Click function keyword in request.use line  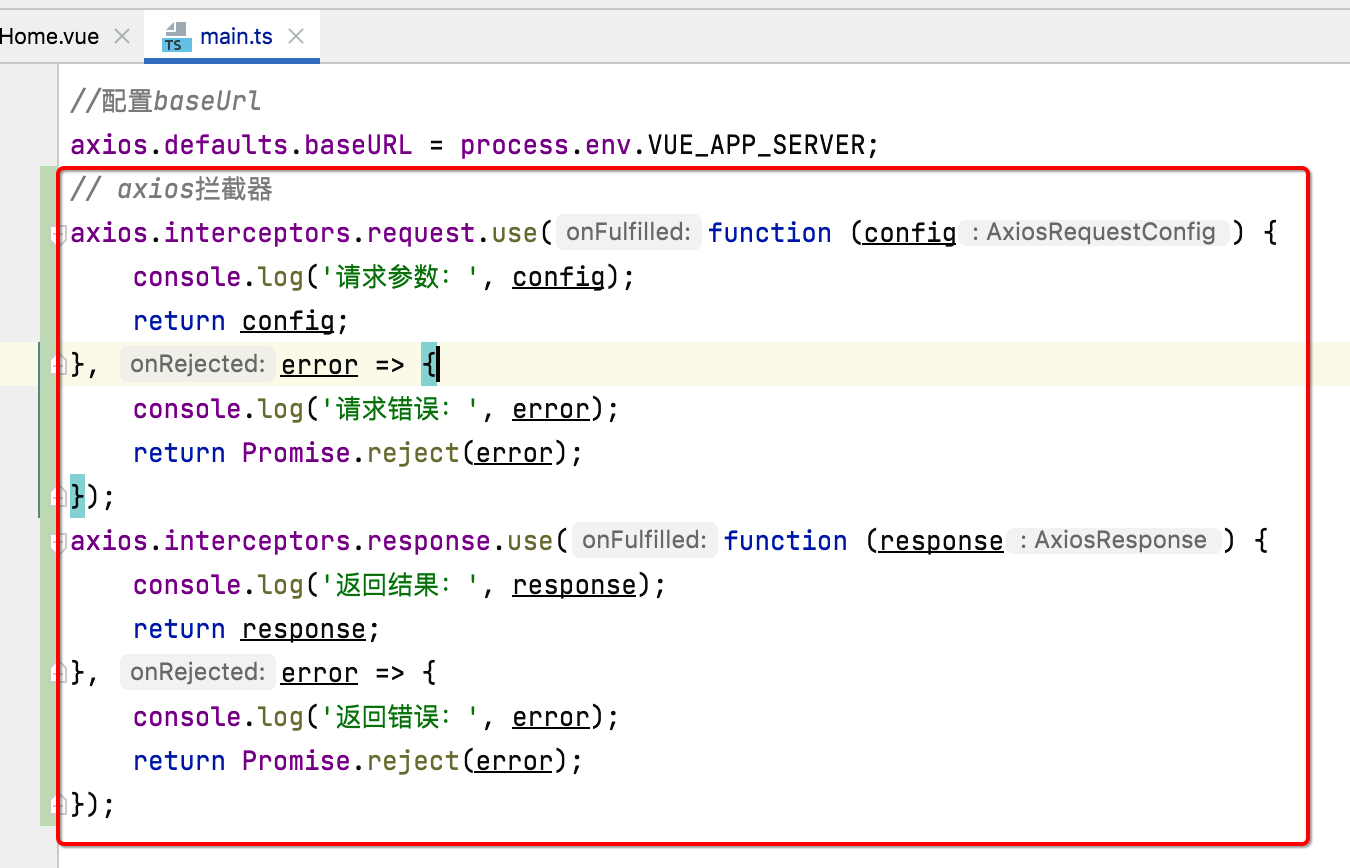coord(770,233)
